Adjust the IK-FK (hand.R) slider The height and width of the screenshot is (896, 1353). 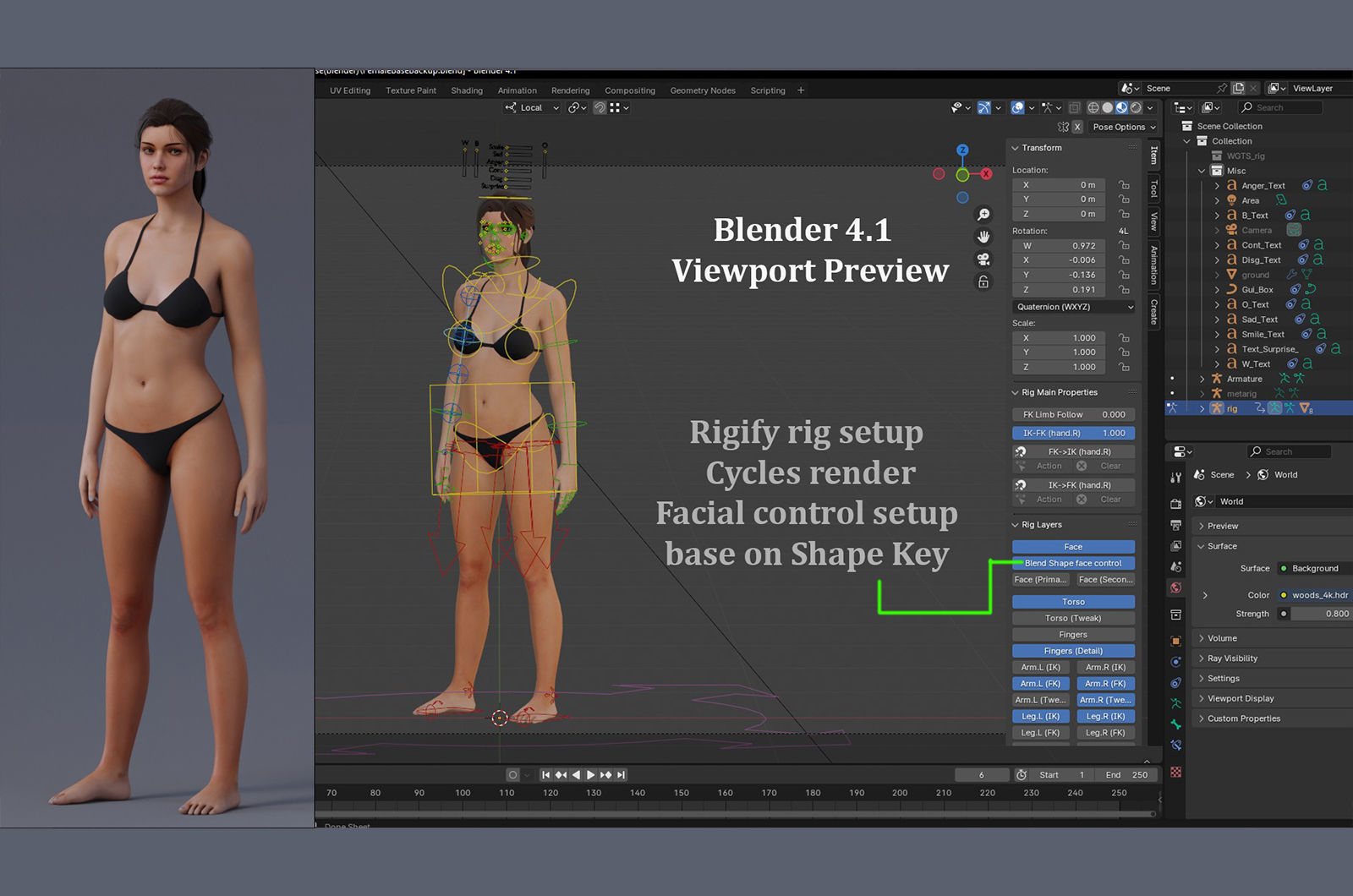coord(1073,433)
